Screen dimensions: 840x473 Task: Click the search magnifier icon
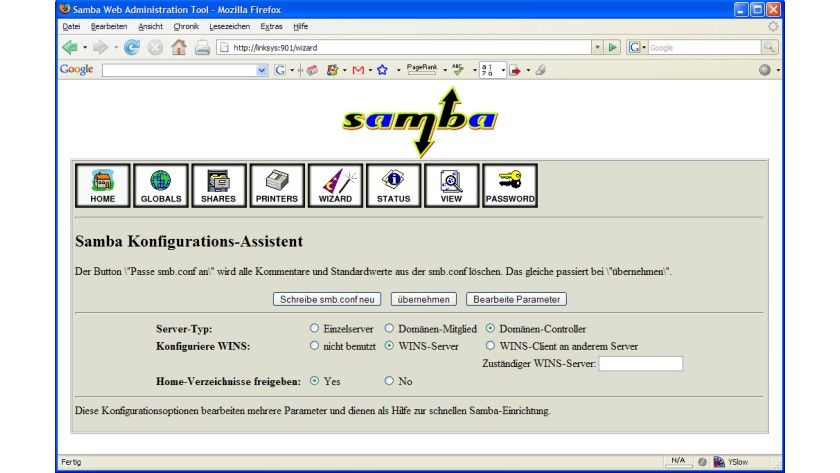coord(769,48)
